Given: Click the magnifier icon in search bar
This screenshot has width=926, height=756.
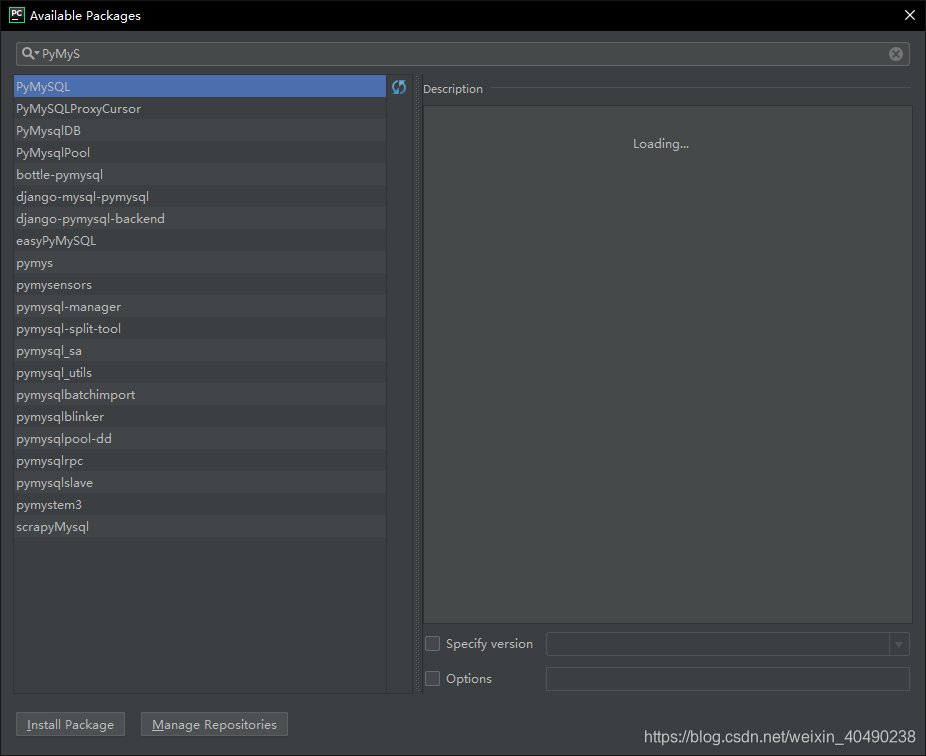Looking at the screenshot, I should coord(27,53).
